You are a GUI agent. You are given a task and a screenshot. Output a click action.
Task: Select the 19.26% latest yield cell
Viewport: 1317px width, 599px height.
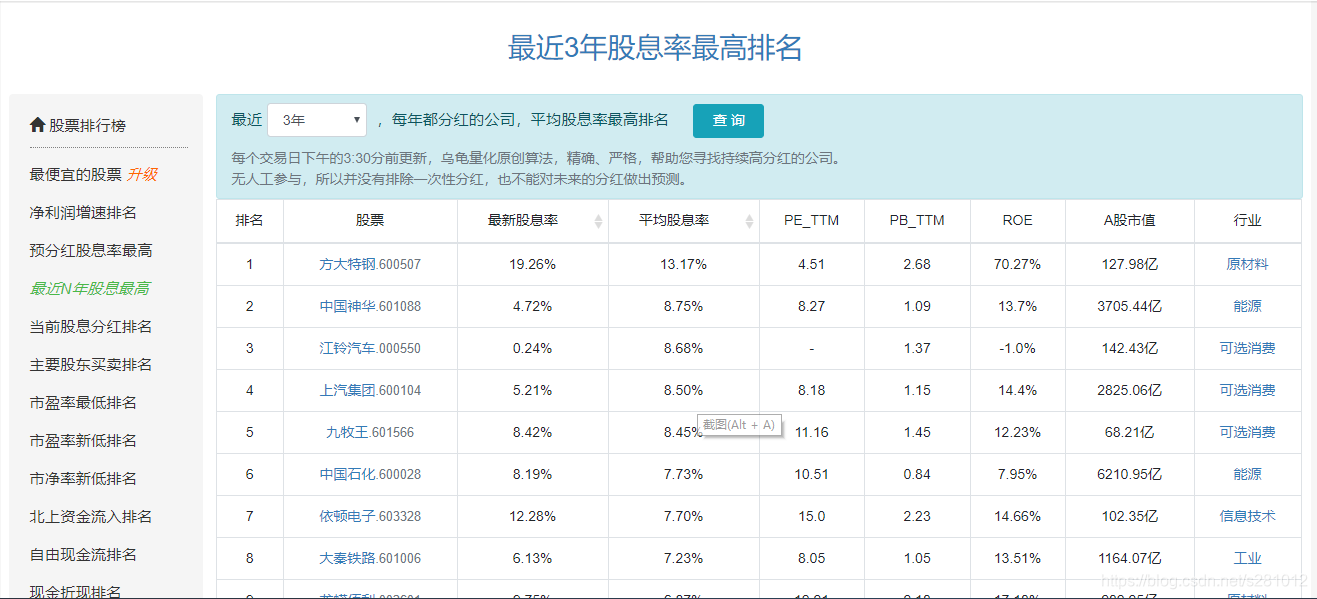[532, 264]
